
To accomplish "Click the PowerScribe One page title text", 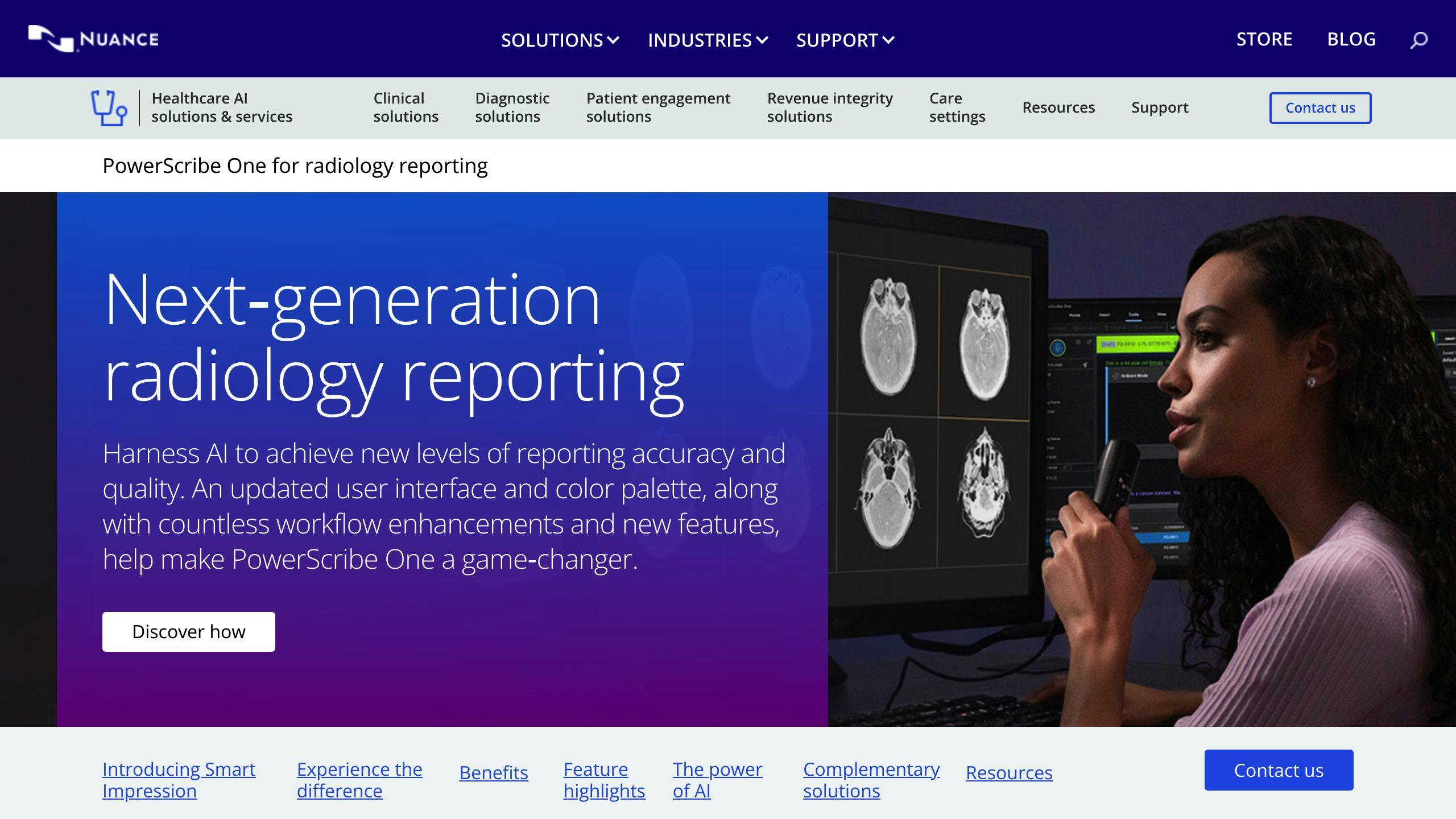I will click(x=295, y=166).
